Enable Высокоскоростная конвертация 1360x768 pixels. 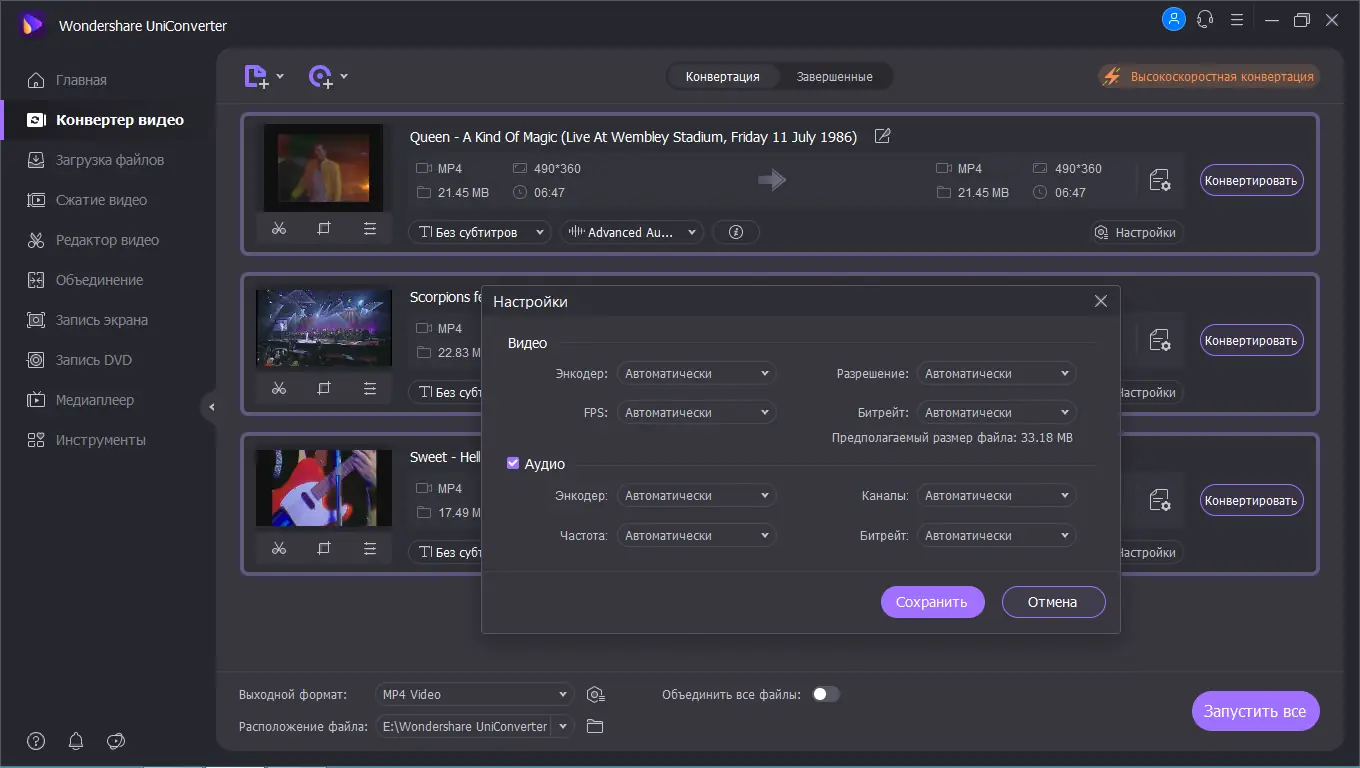tap(1208, 76)
